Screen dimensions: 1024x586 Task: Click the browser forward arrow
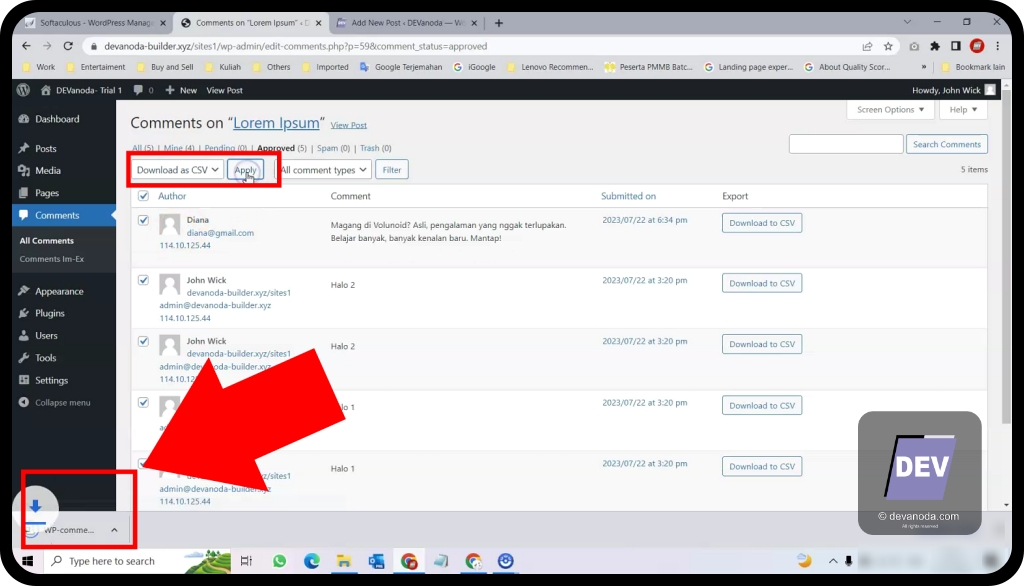coord(47,46)
